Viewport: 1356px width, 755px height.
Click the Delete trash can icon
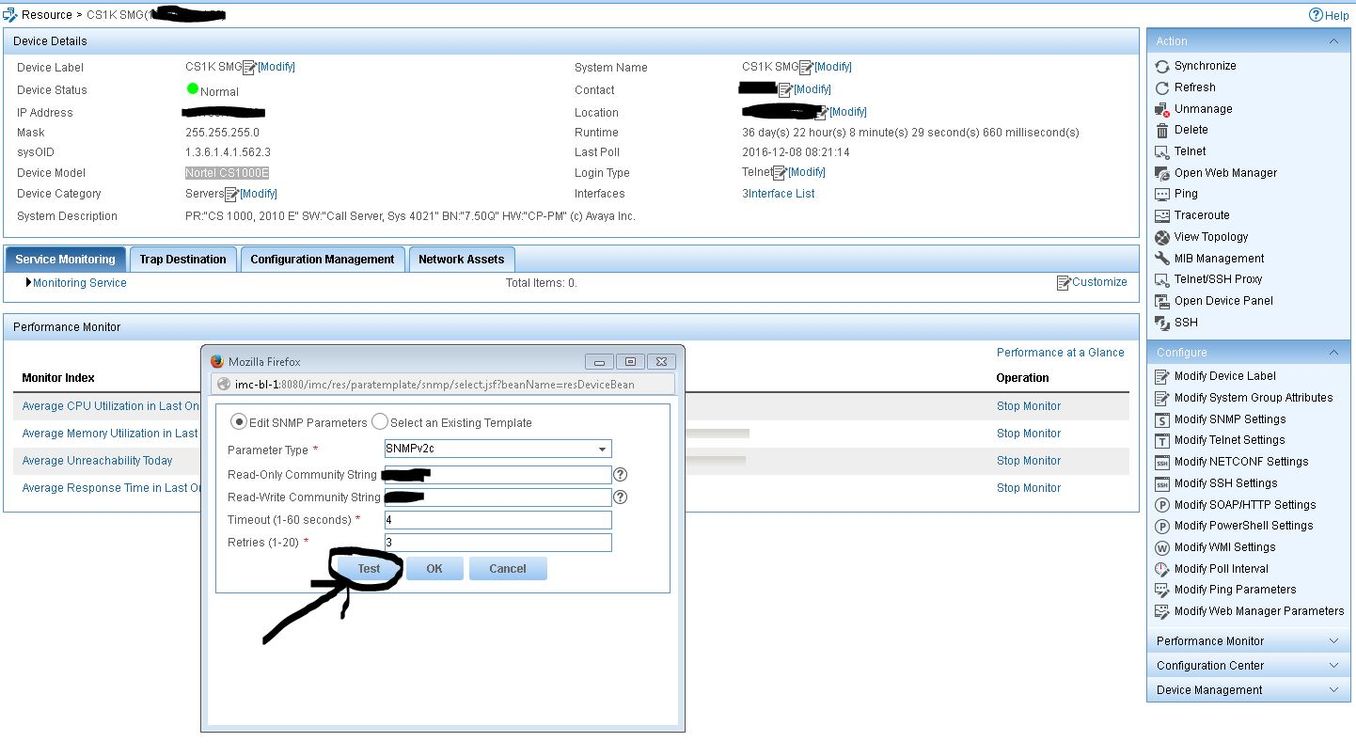coord(1162,130)
